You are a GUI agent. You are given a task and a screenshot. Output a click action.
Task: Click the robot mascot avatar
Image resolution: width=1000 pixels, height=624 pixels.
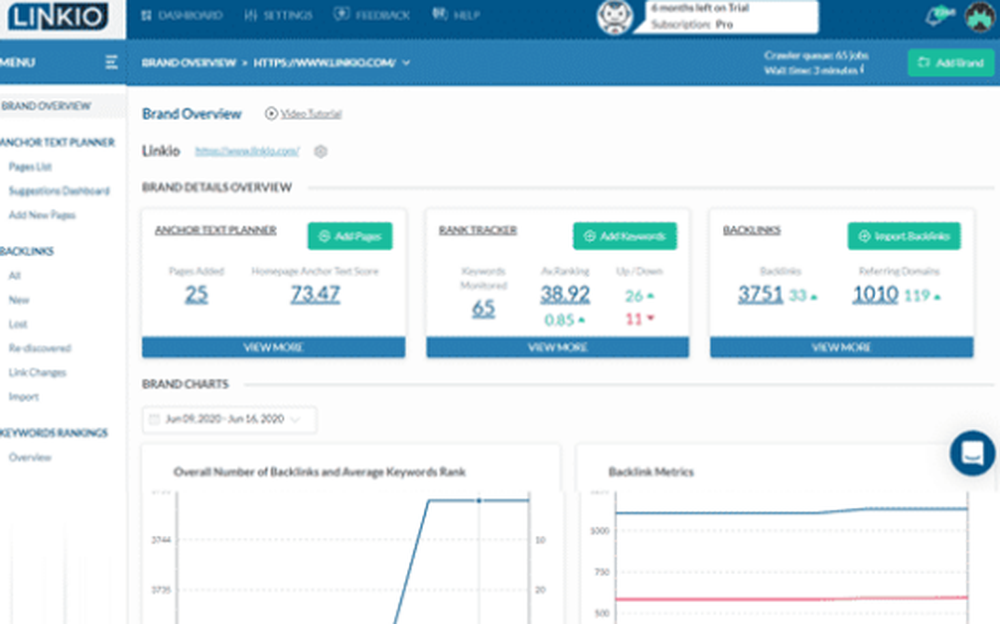[614, 17]
